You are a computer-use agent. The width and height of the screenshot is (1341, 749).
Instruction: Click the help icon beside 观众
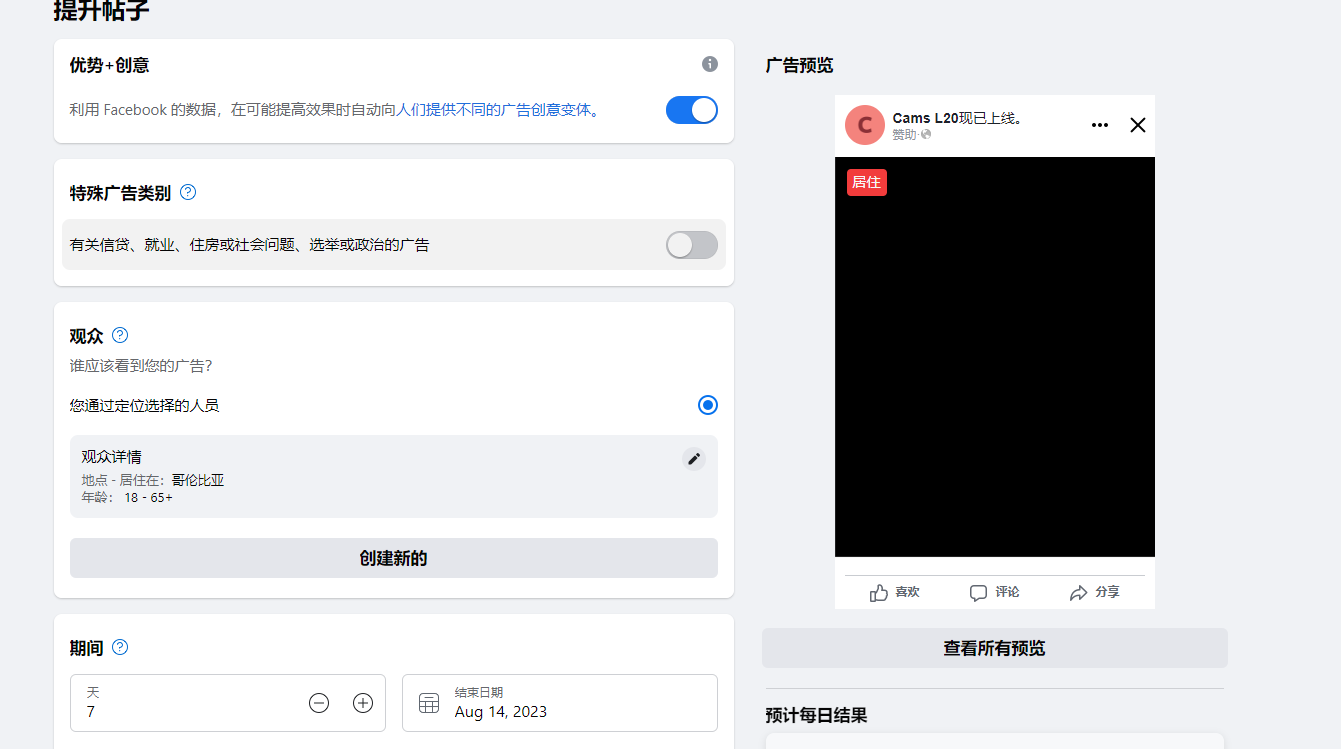click(120, 335)
